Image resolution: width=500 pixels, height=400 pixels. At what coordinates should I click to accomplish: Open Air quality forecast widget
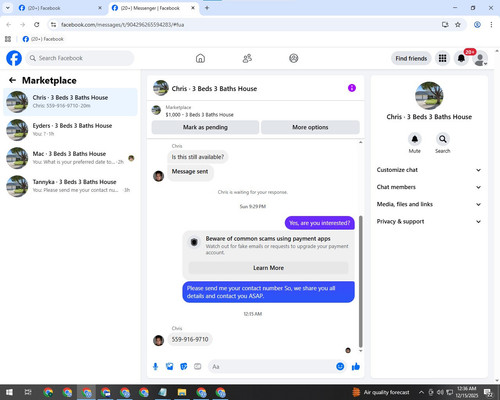[381, 392]
